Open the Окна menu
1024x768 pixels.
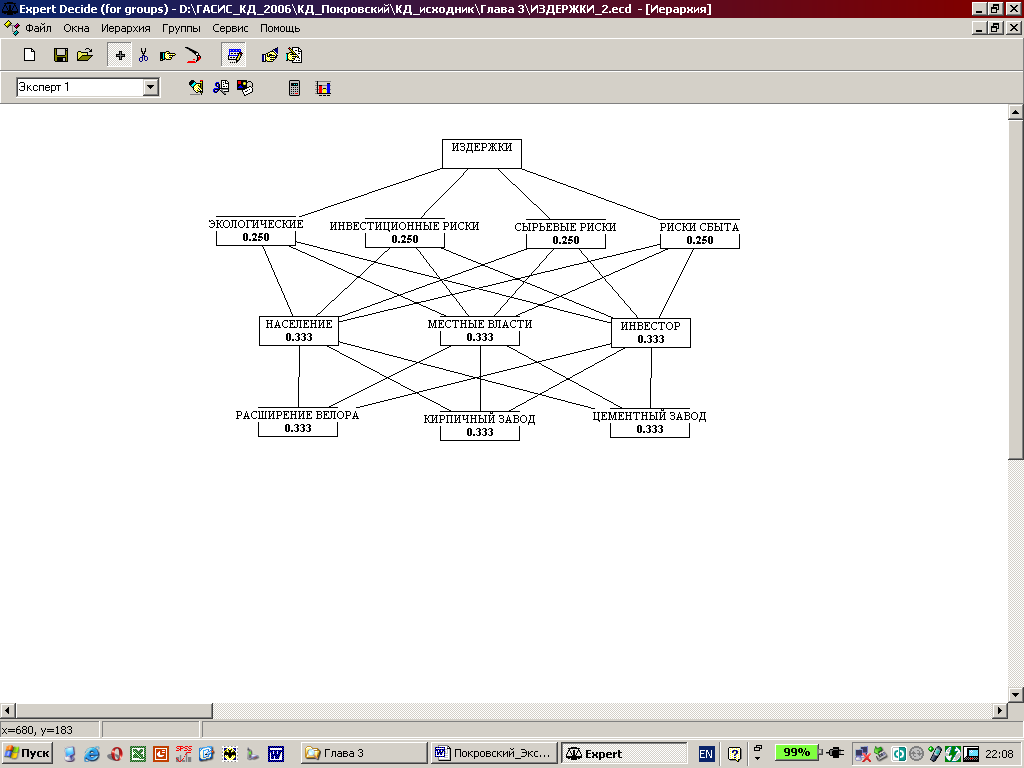[76, 28]
